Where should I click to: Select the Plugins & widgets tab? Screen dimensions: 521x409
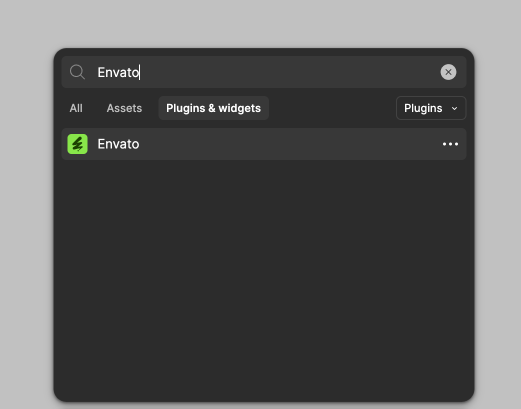tap(213, 108)
